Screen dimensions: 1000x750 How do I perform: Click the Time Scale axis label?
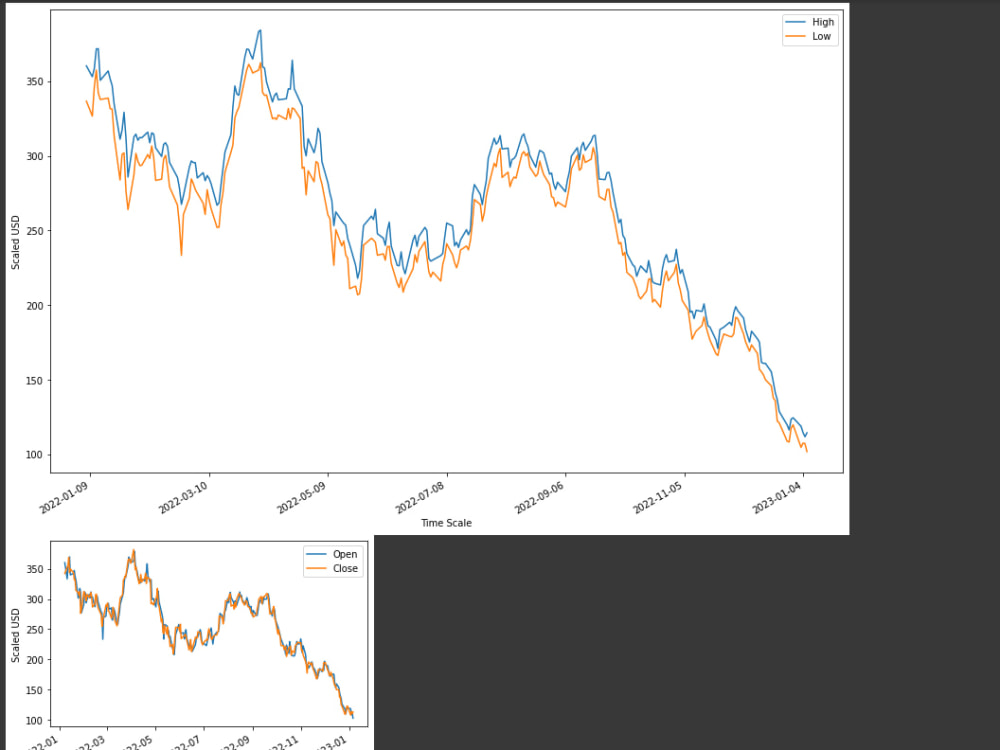coord(444,523)
